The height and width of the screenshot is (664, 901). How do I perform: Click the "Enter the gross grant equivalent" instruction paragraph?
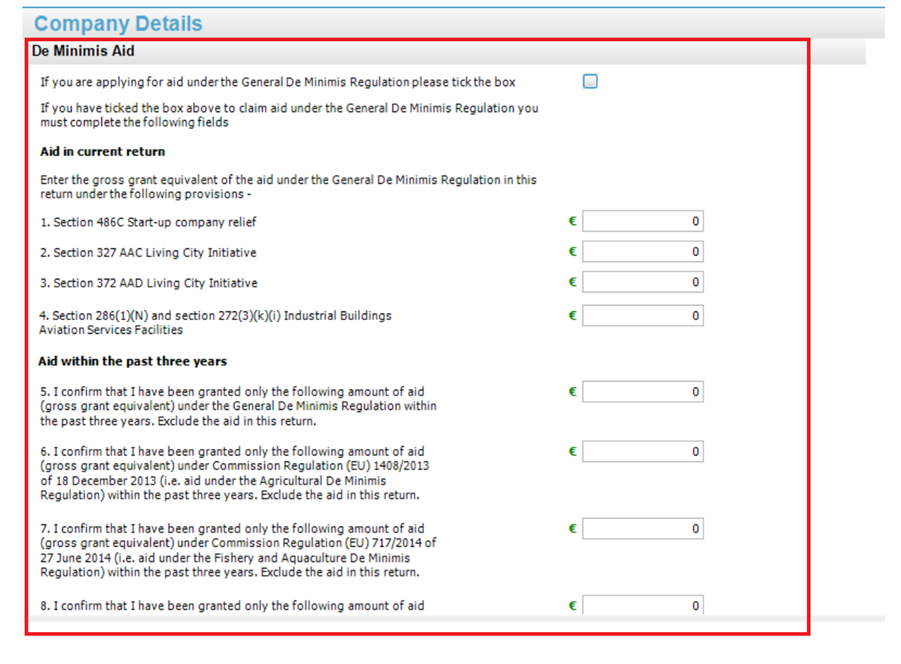tap(288, 187)
